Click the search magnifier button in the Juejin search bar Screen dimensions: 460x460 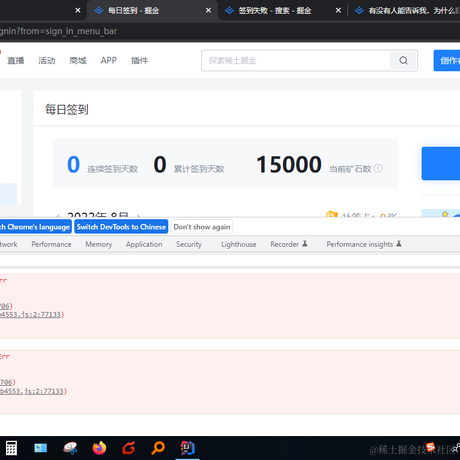click(403, 60)
